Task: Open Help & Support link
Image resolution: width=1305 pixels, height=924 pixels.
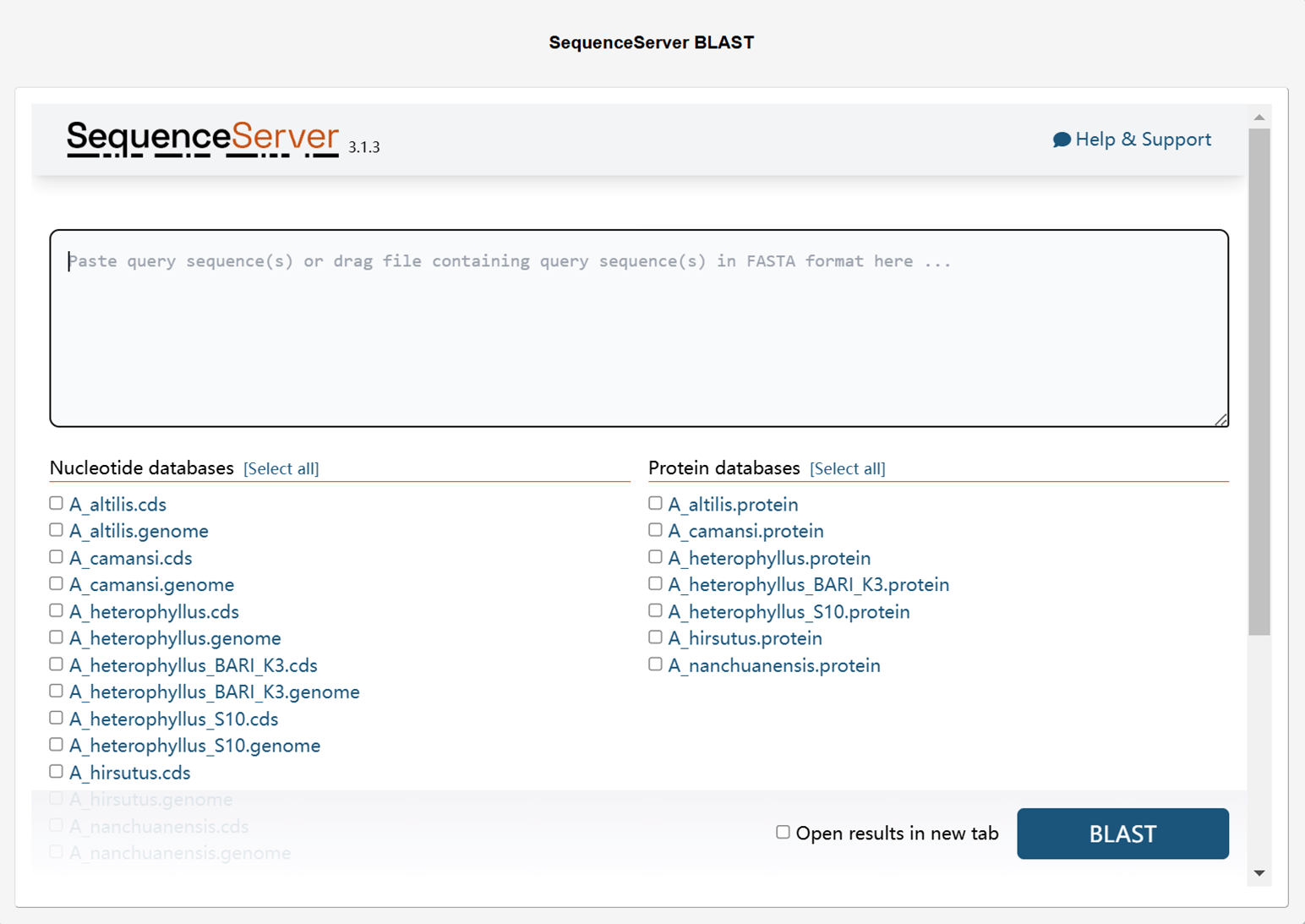Action: (1142, 139)
